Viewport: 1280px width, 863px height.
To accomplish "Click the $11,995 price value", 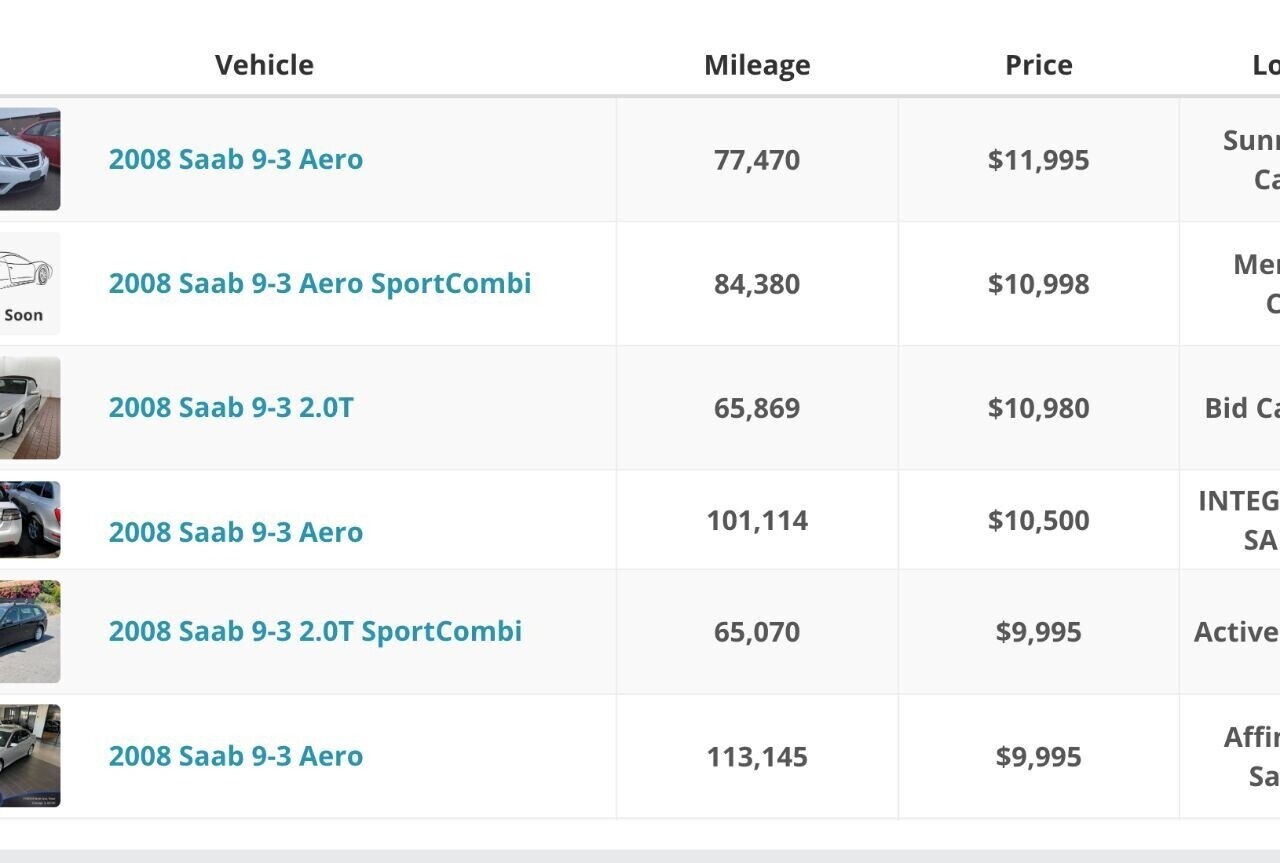I will click(x=1038, y=160).
